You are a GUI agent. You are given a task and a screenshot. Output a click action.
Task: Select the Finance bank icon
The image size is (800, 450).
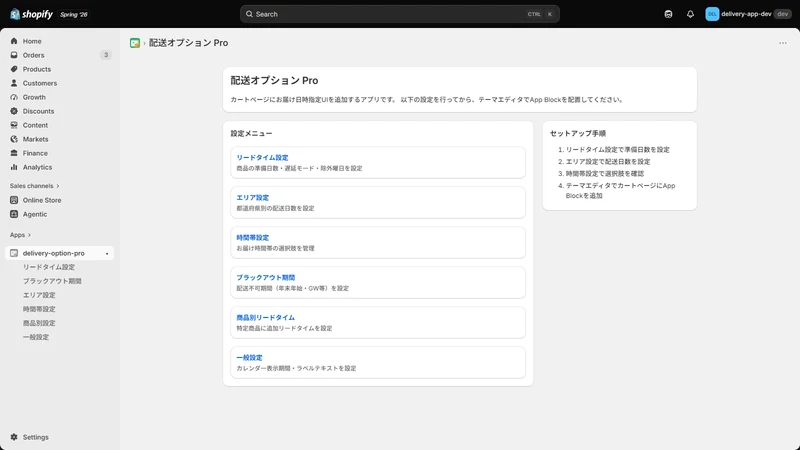14,153
